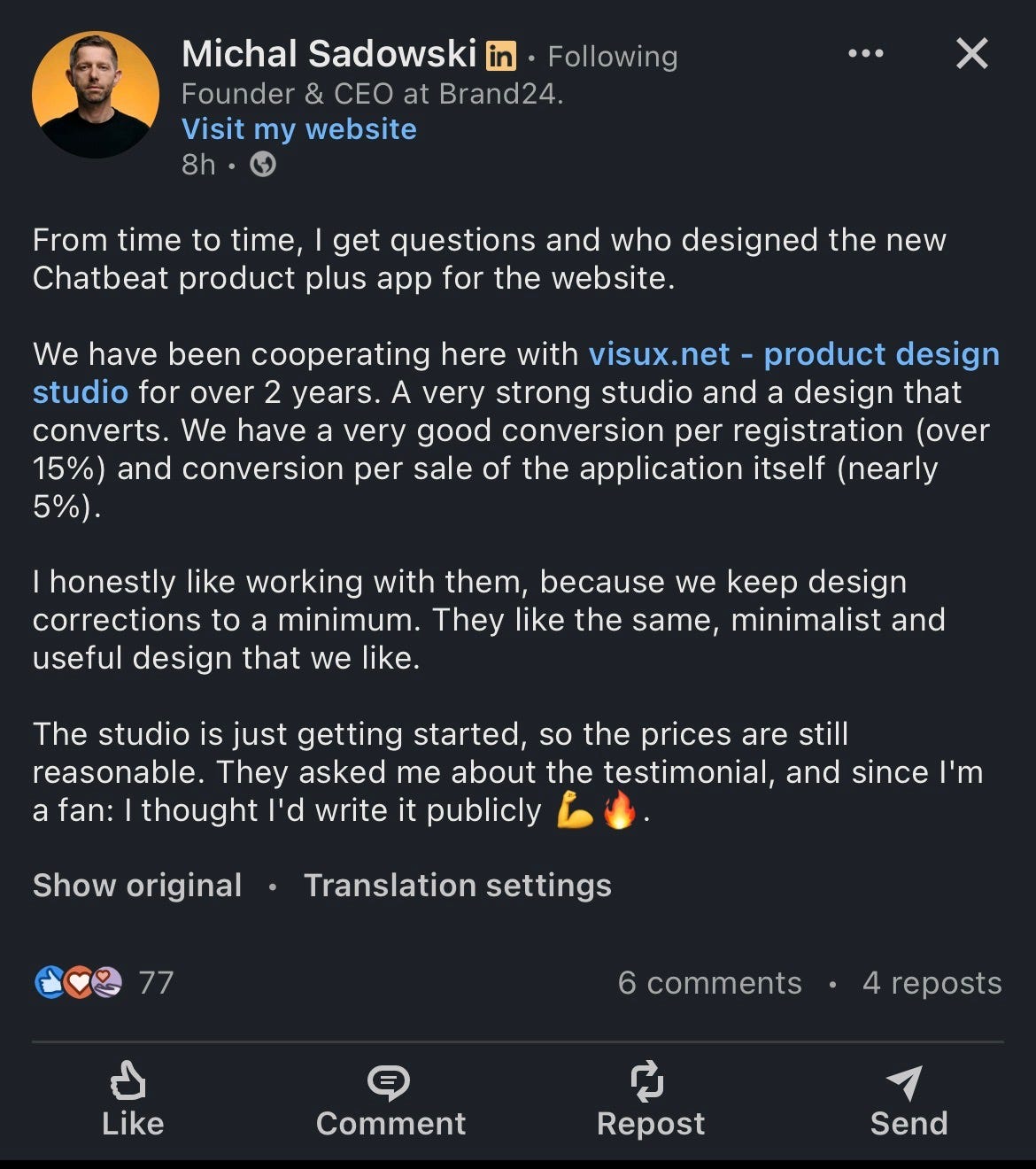Toggle Following status for Michal Sadowski
This screenshot has width=1036, height=1169.
click(x=613, y=55)
